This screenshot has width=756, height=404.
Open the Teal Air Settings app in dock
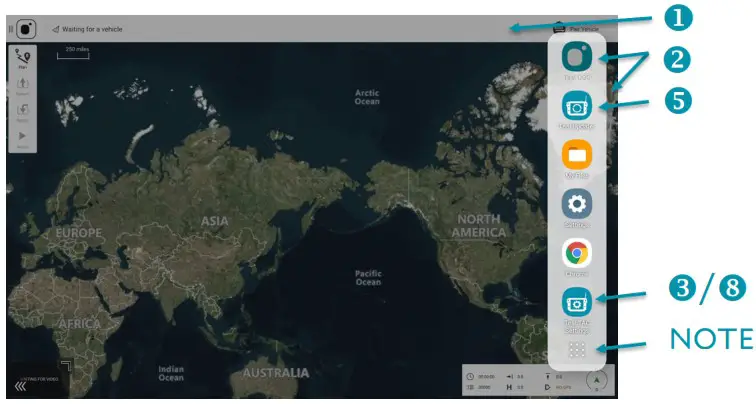click(x=577, y=302)
